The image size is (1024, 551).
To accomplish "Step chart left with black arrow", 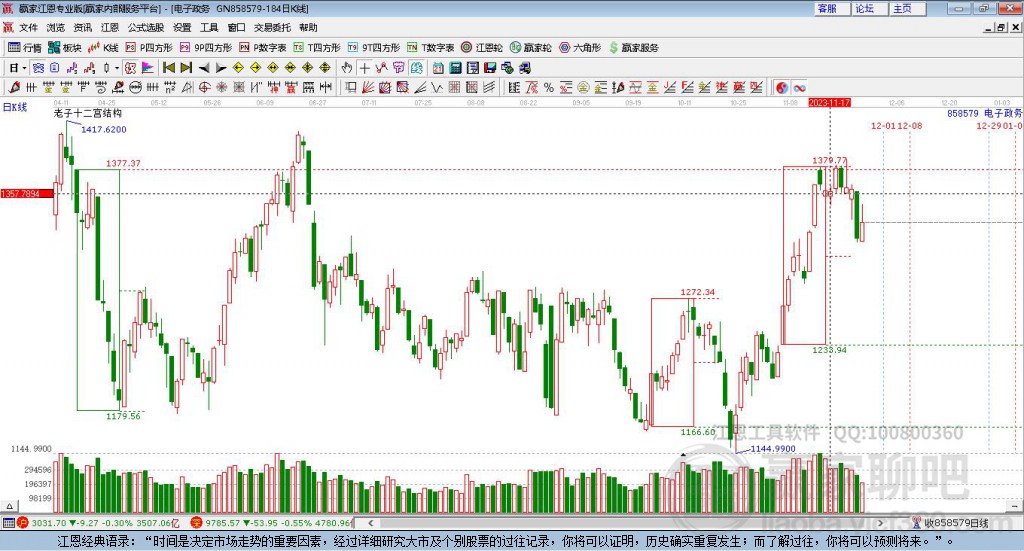I will 204,67.
